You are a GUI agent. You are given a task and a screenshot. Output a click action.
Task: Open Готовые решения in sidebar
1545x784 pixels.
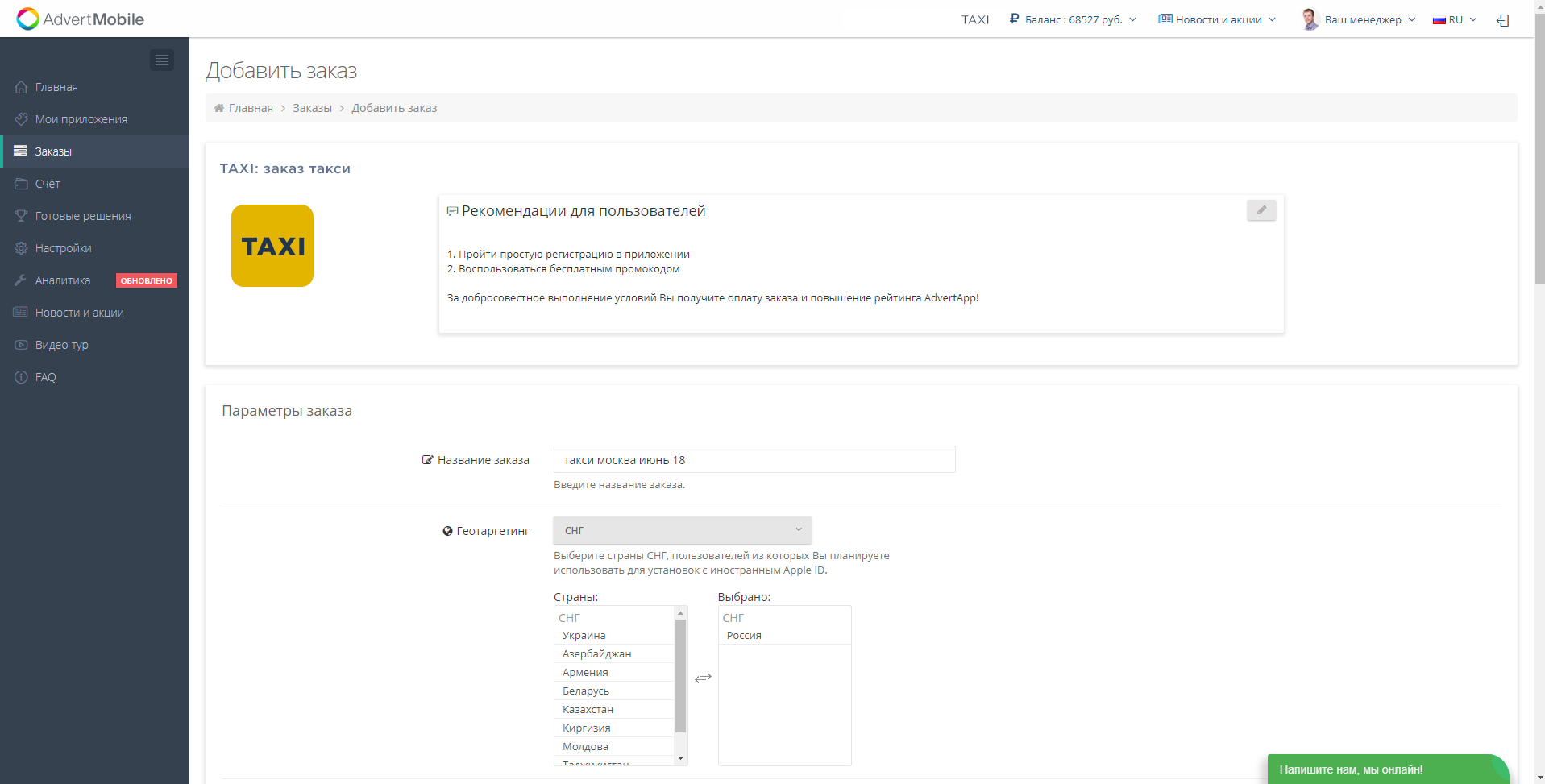click(83, 216)
